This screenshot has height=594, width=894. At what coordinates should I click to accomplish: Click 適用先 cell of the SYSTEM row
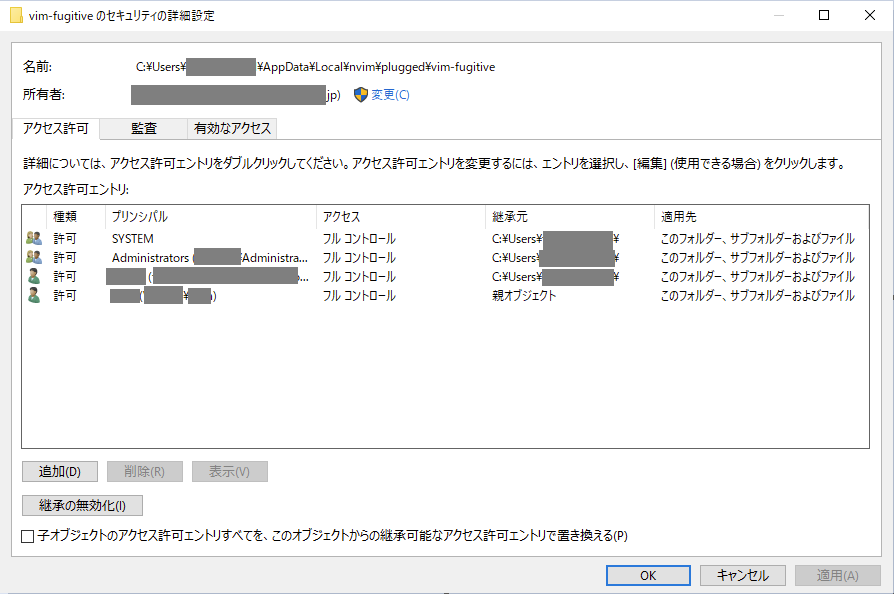[x=758, y=238]
